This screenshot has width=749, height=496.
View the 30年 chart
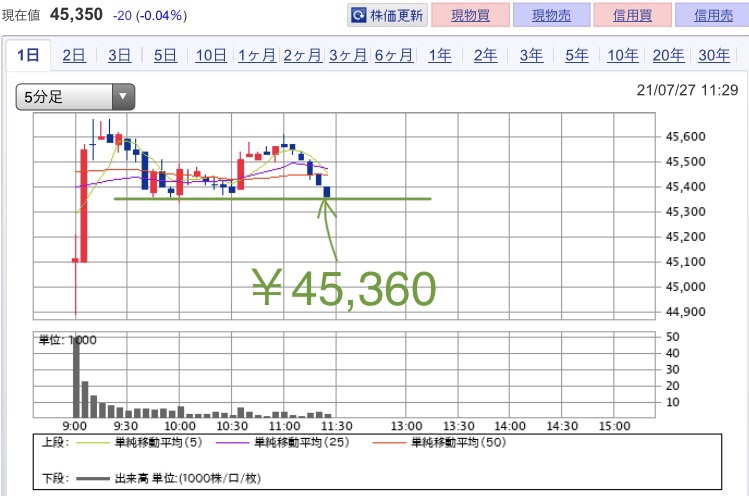[714, 55]
